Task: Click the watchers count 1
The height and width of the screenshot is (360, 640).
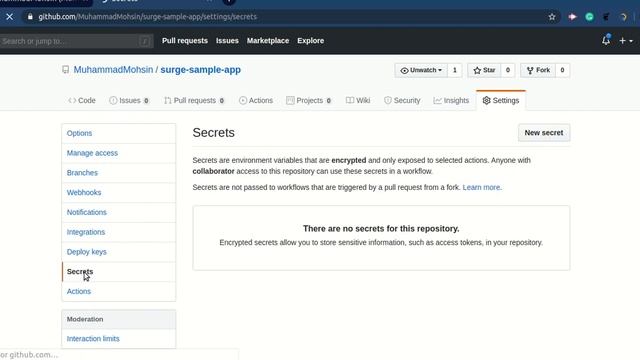Action: (455, 70)
